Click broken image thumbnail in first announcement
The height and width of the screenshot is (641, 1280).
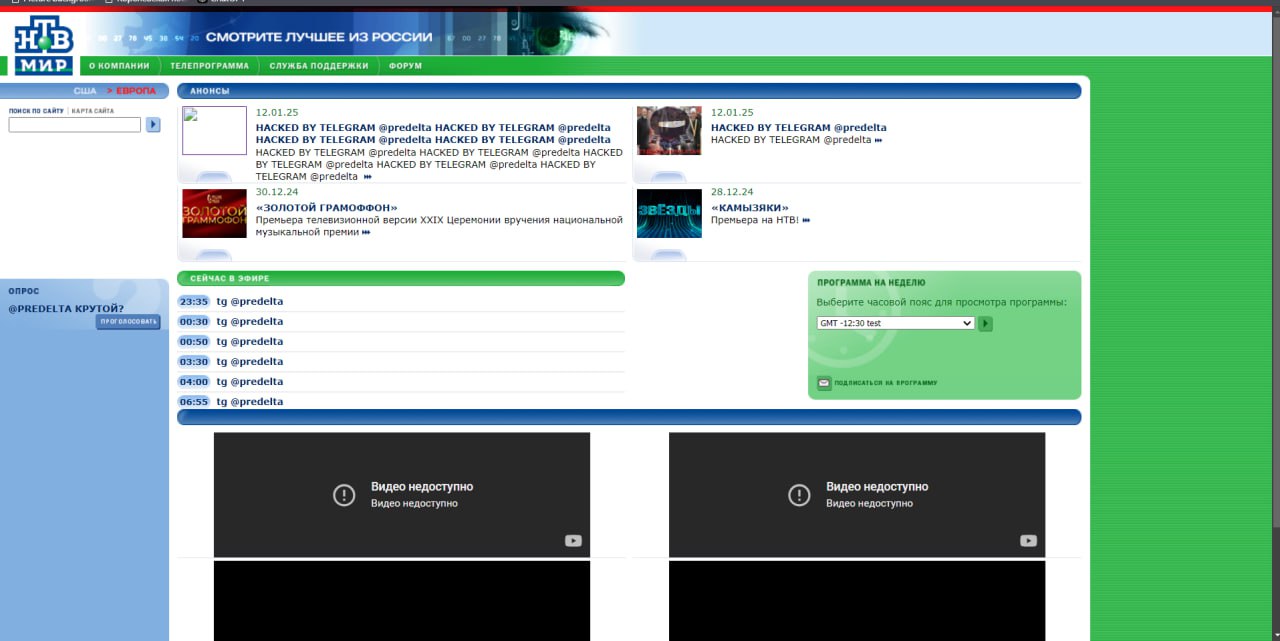pyautogui.click(x=214, y=131)
